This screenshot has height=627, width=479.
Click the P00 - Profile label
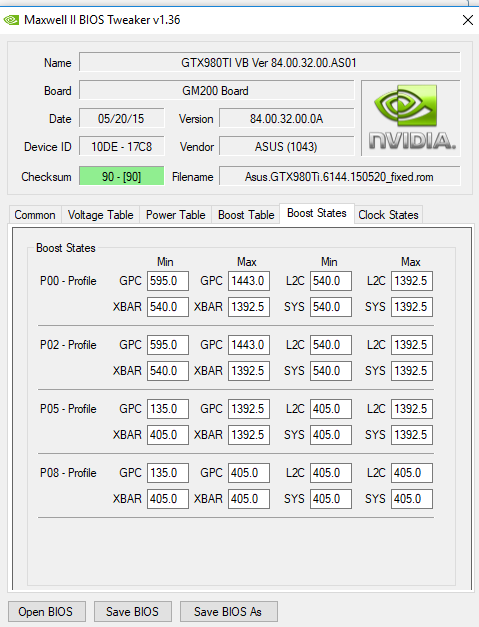tap(68, 281)
